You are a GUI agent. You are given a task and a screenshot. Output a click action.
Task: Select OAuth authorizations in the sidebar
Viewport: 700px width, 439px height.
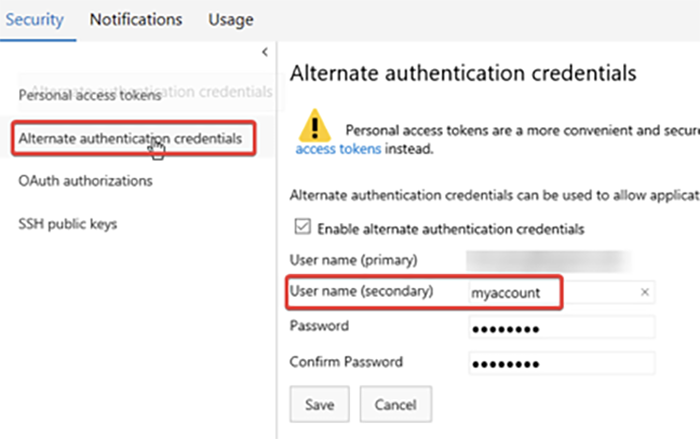[85, 181]
